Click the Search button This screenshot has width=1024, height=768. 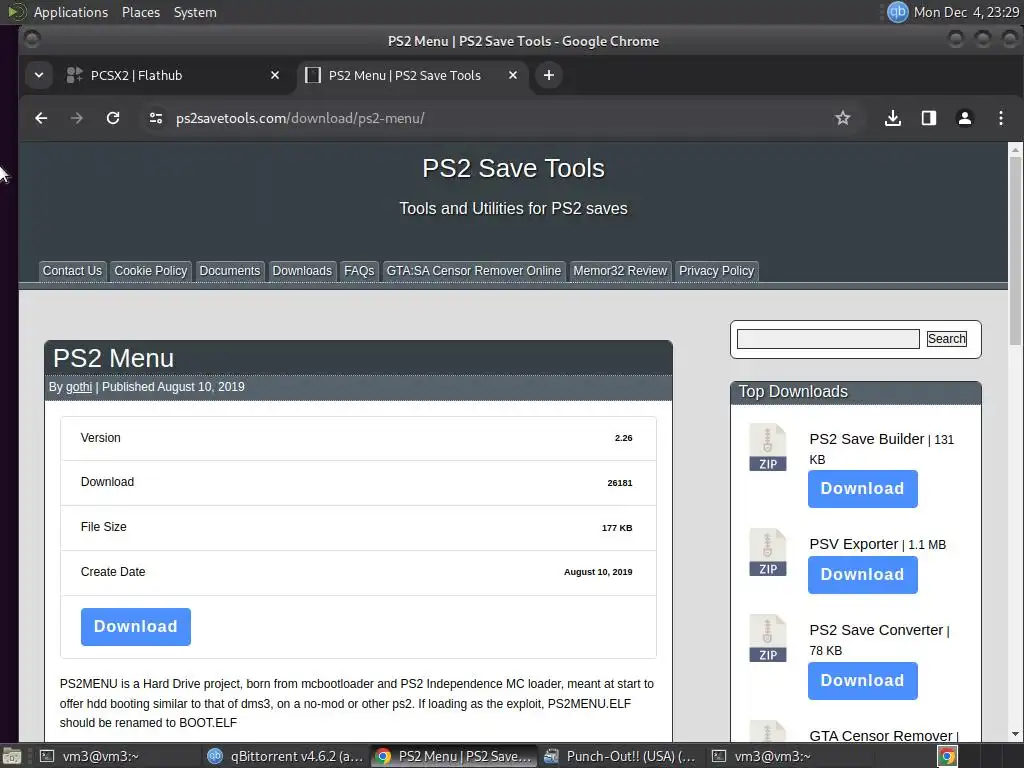946,339
